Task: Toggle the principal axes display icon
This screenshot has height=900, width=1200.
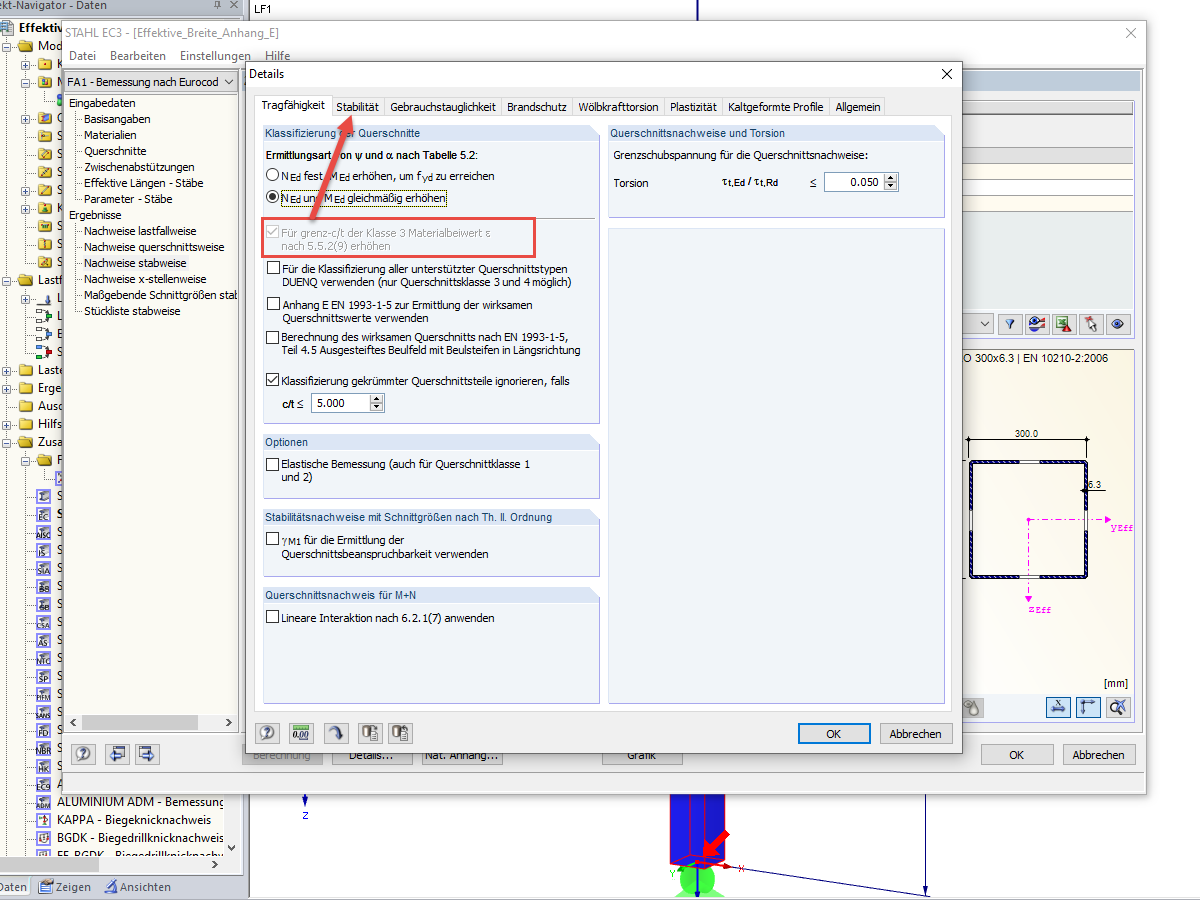Action: tap(1088, 707)
